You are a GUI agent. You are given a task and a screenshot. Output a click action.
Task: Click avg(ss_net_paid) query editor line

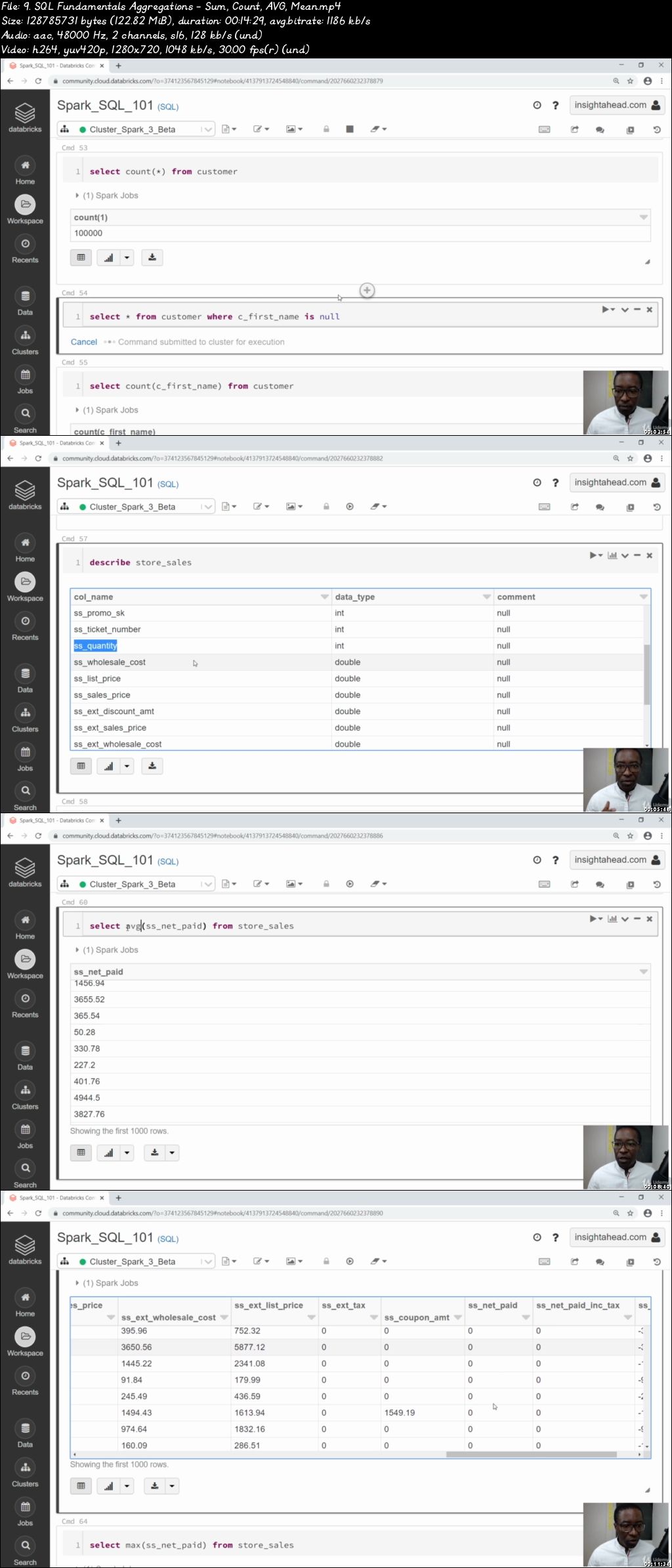click(360, 926)
